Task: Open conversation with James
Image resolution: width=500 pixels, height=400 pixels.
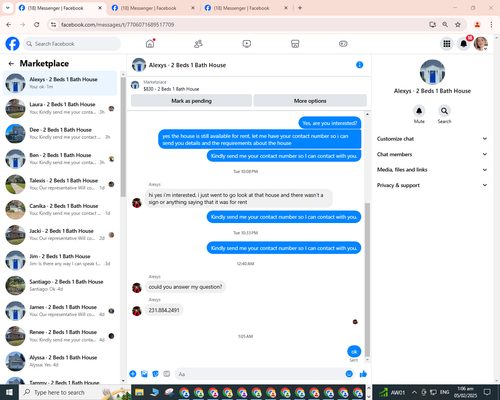Action: [60, 311]
